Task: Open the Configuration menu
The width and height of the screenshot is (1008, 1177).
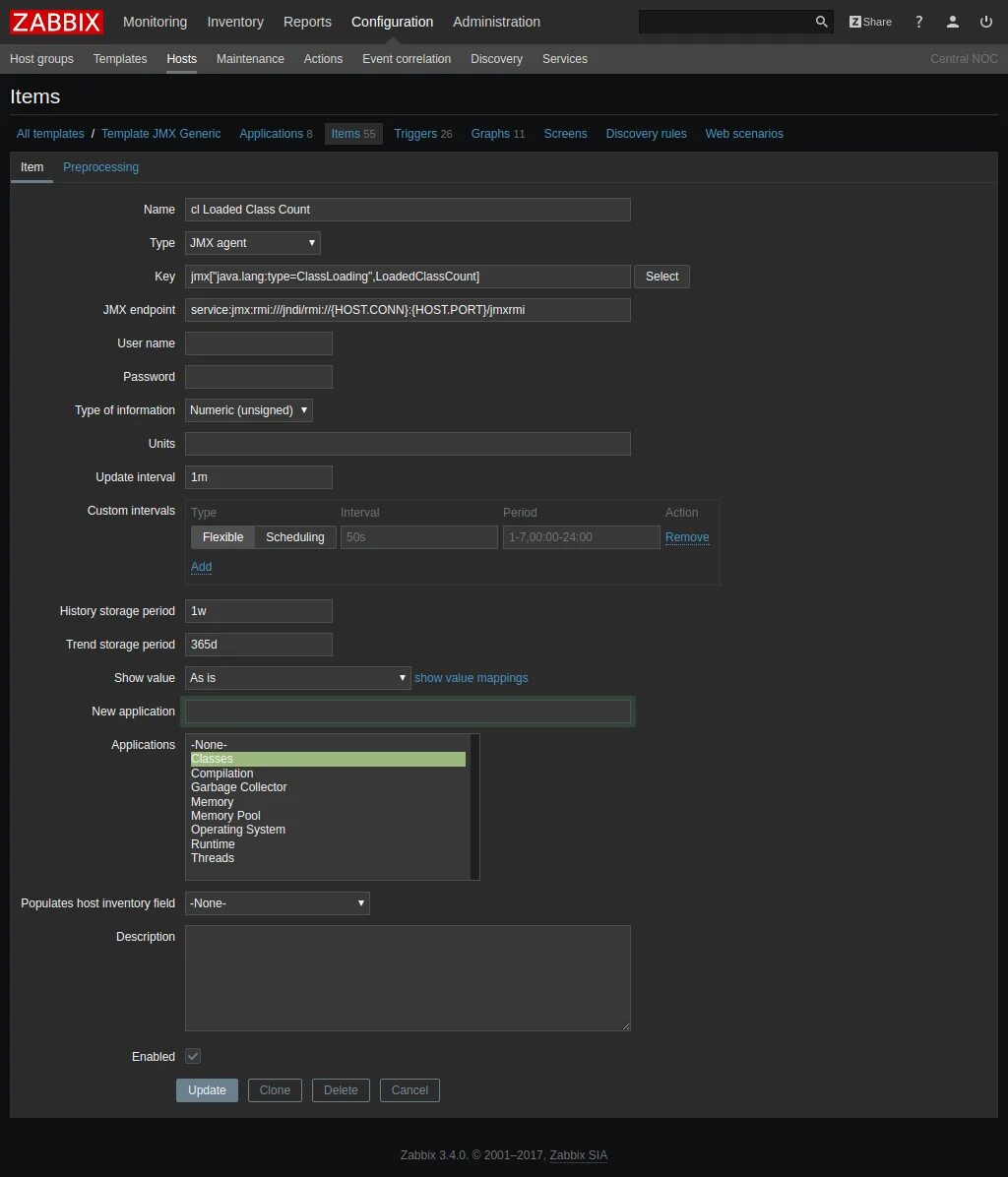Action: 392,22
